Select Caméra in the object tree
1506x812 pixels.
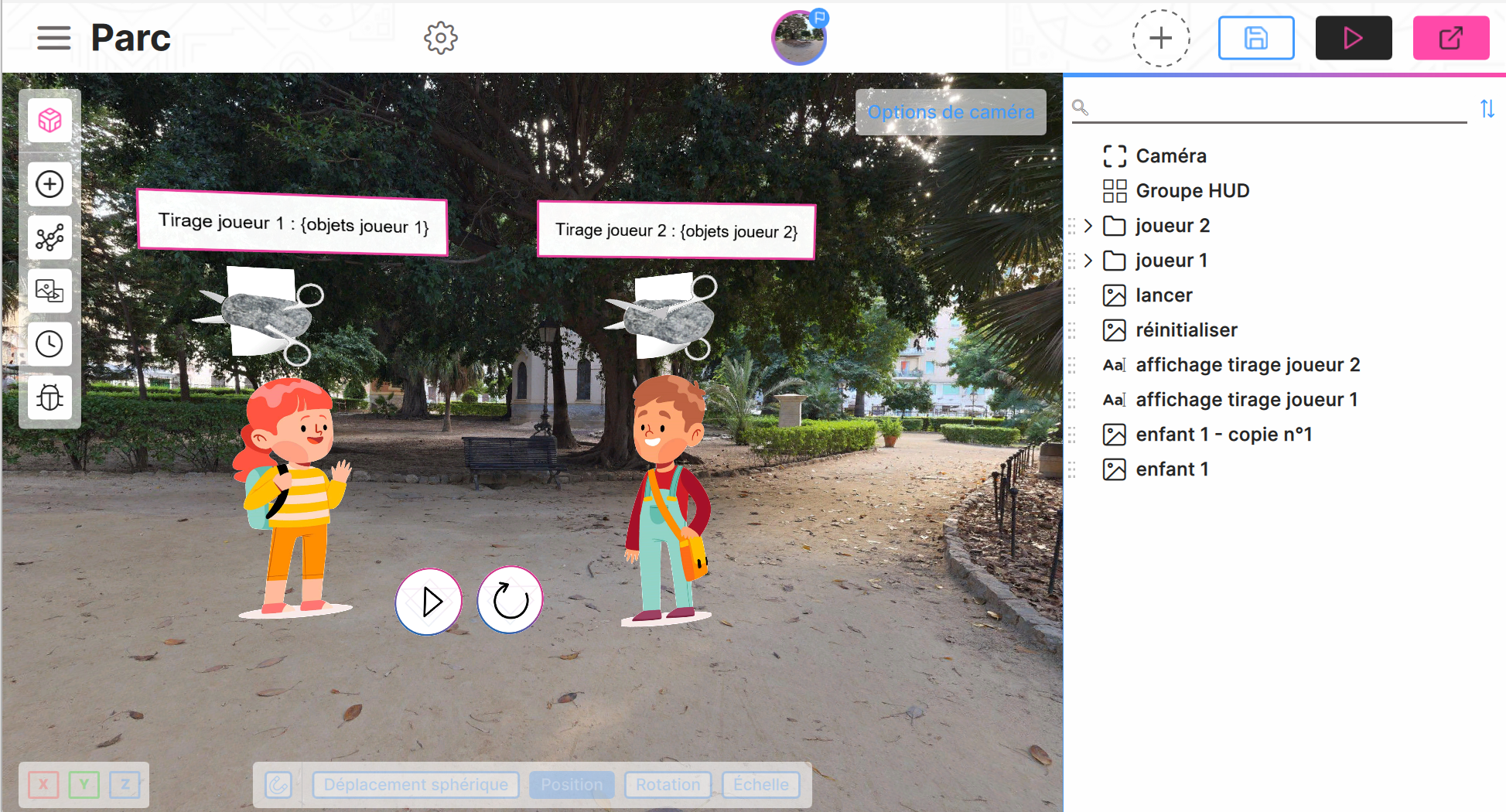(x=1171, y=156)
